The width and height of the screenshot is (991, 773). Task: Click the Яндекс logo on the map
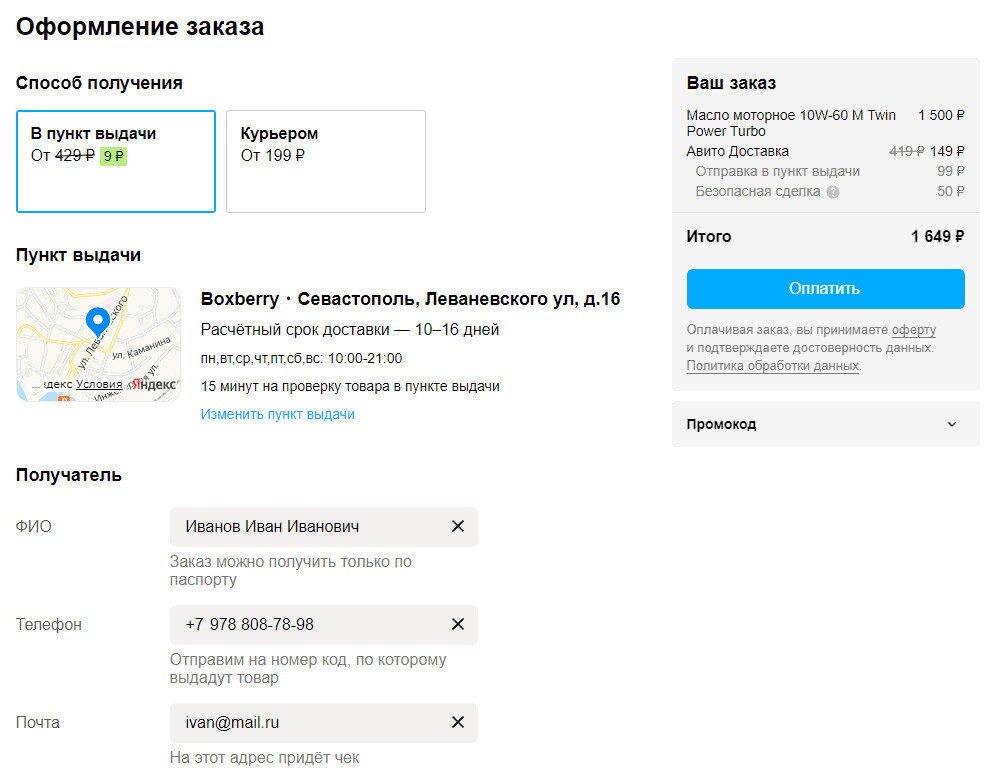coord(154,384)
